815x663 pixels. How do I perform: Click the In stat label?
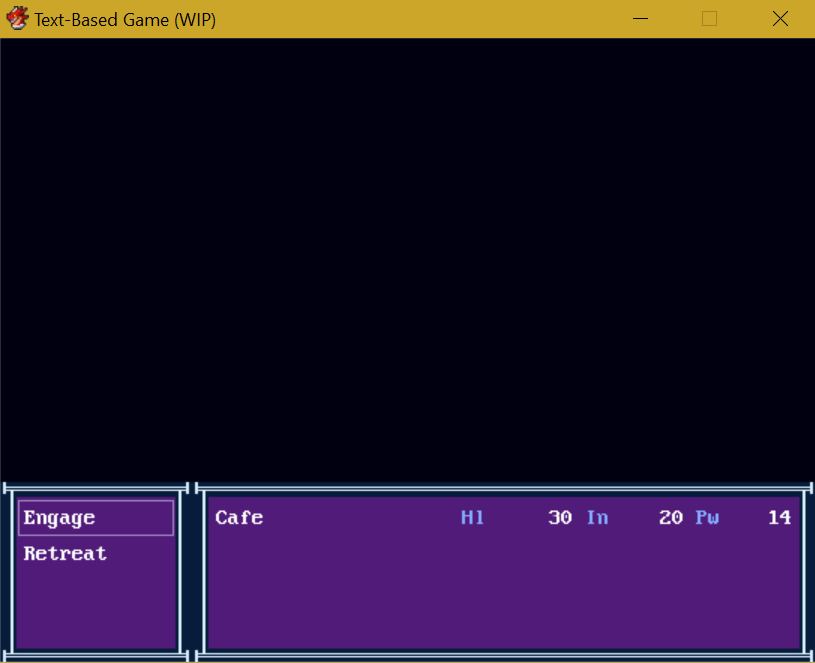tap(597, 518)
